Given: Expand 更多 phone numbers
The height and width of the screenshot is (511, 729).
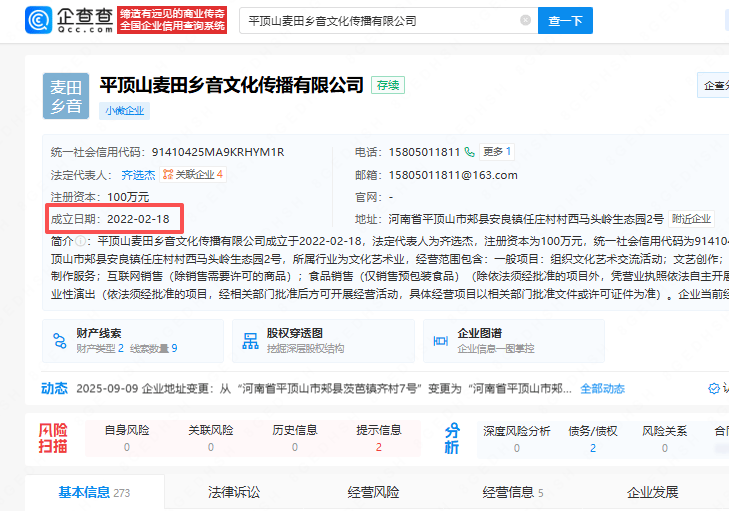Looking at the screenshot, I should 497,152.
